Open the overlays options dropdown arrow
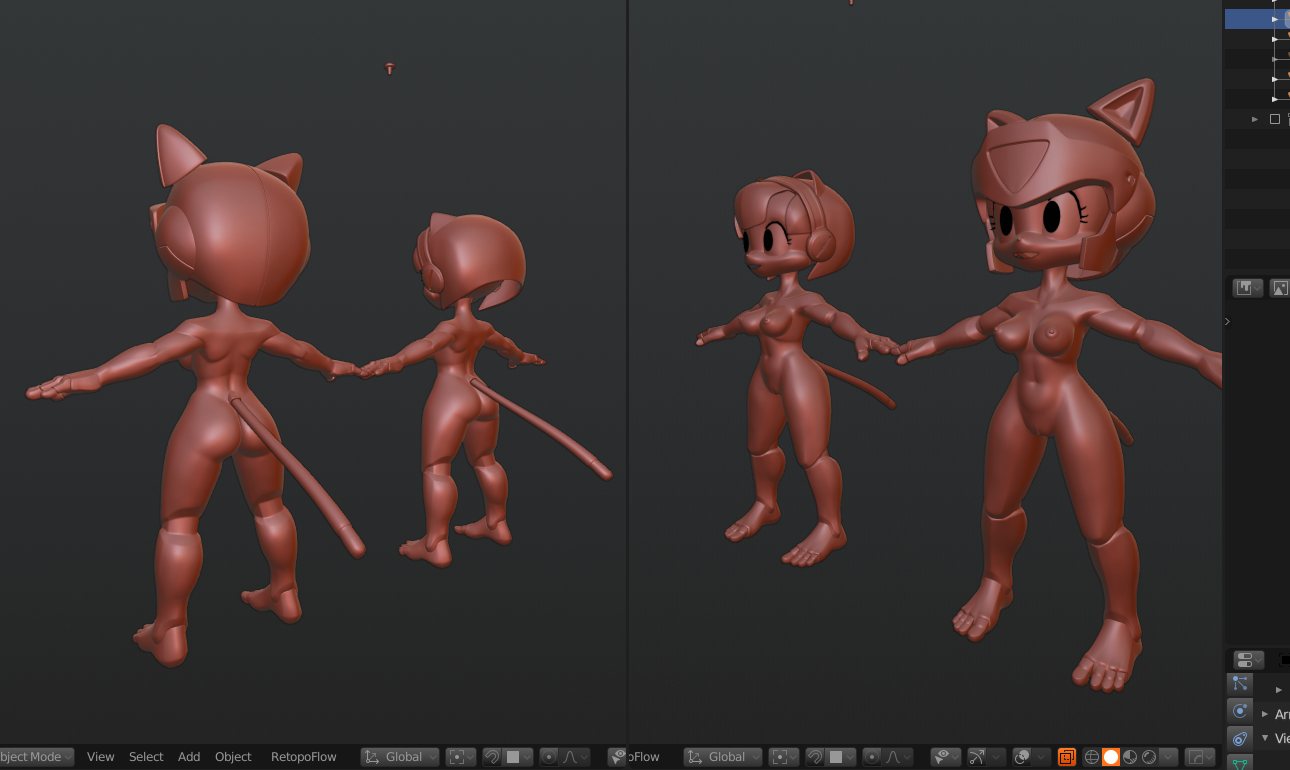This screenshot has height=770, width=1290. click(1041, 757)
